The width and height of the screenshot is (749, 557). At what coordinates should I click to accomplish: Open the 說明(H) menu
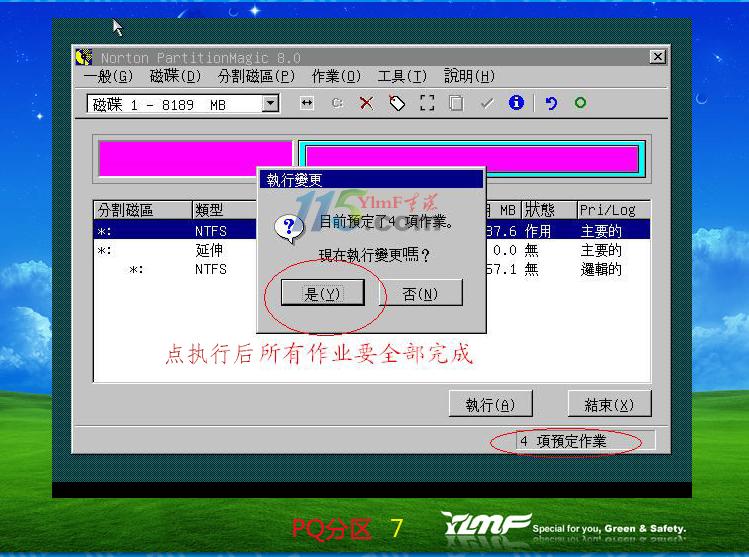470,76
